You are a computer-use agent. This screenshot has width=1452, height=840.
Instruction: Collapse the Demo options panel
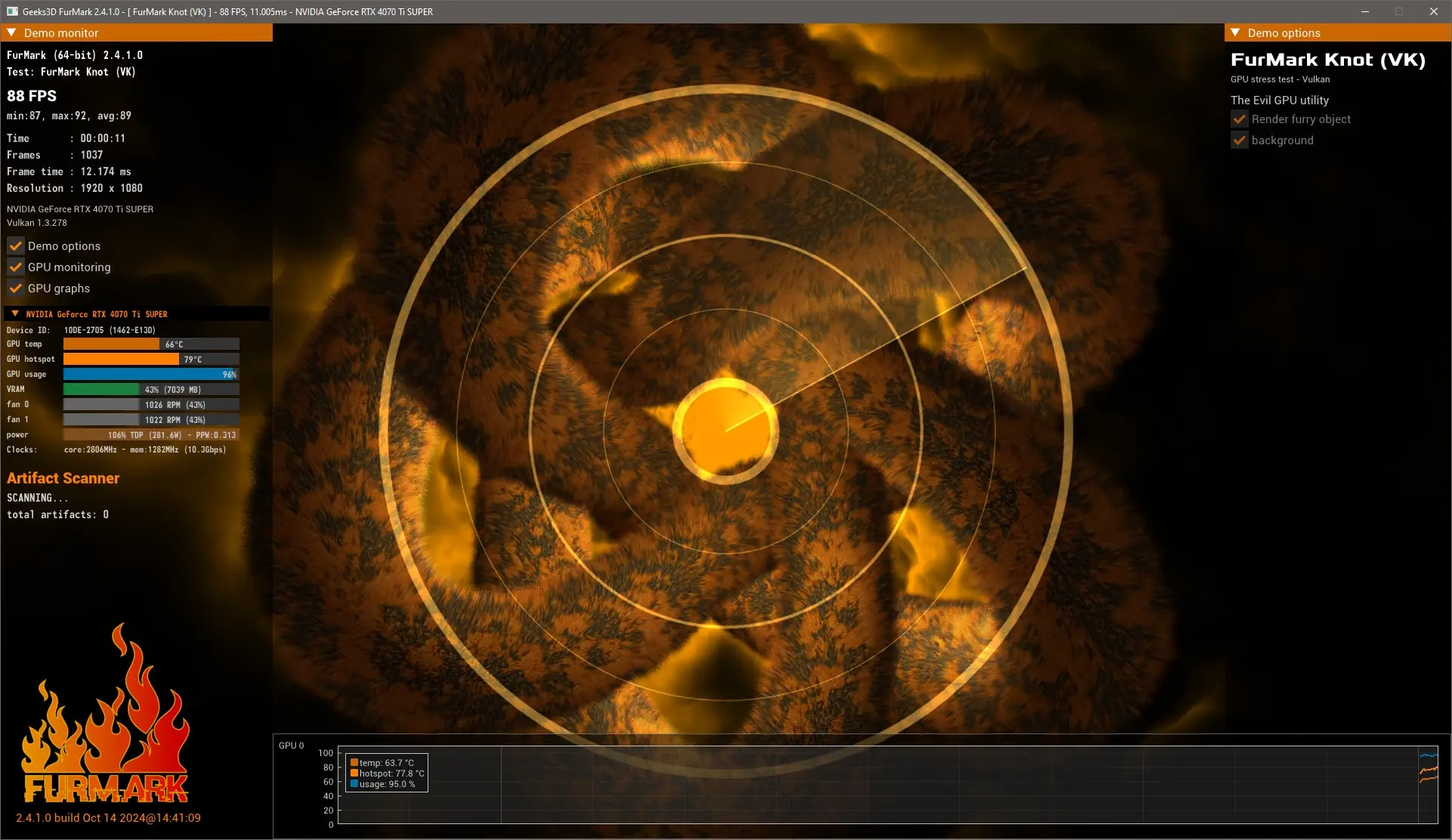[x=1235, y=32]
